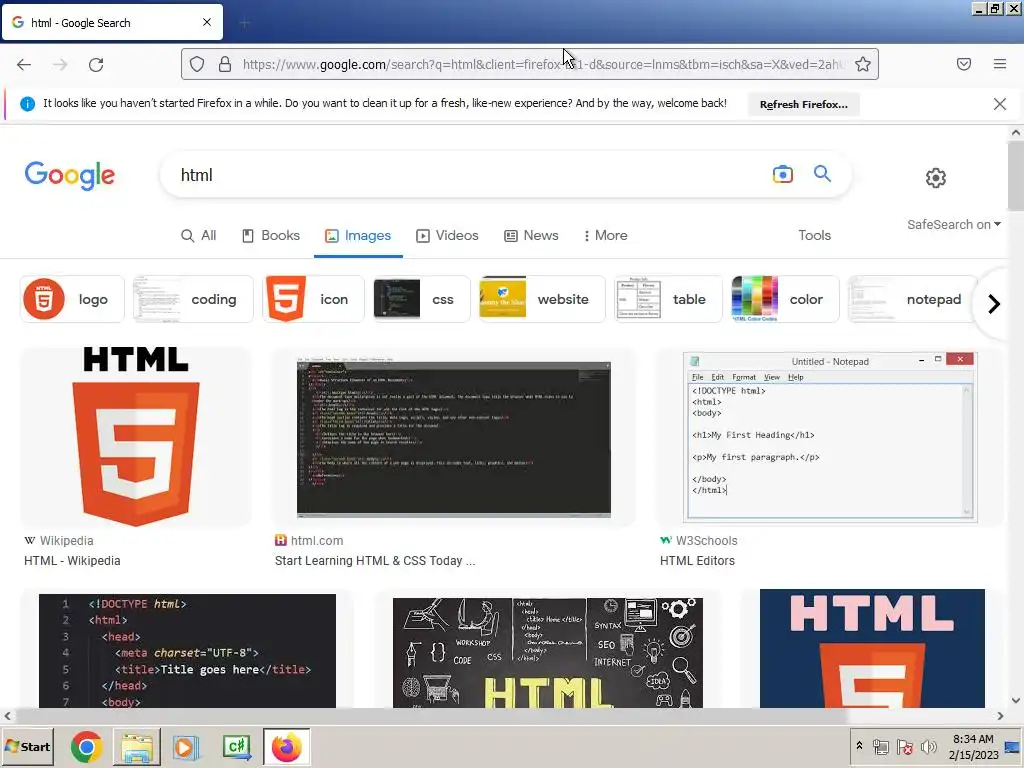Select the Images tab
Image resolution: width=1024 pixels, height=768 pixels.
click(358, 235)
